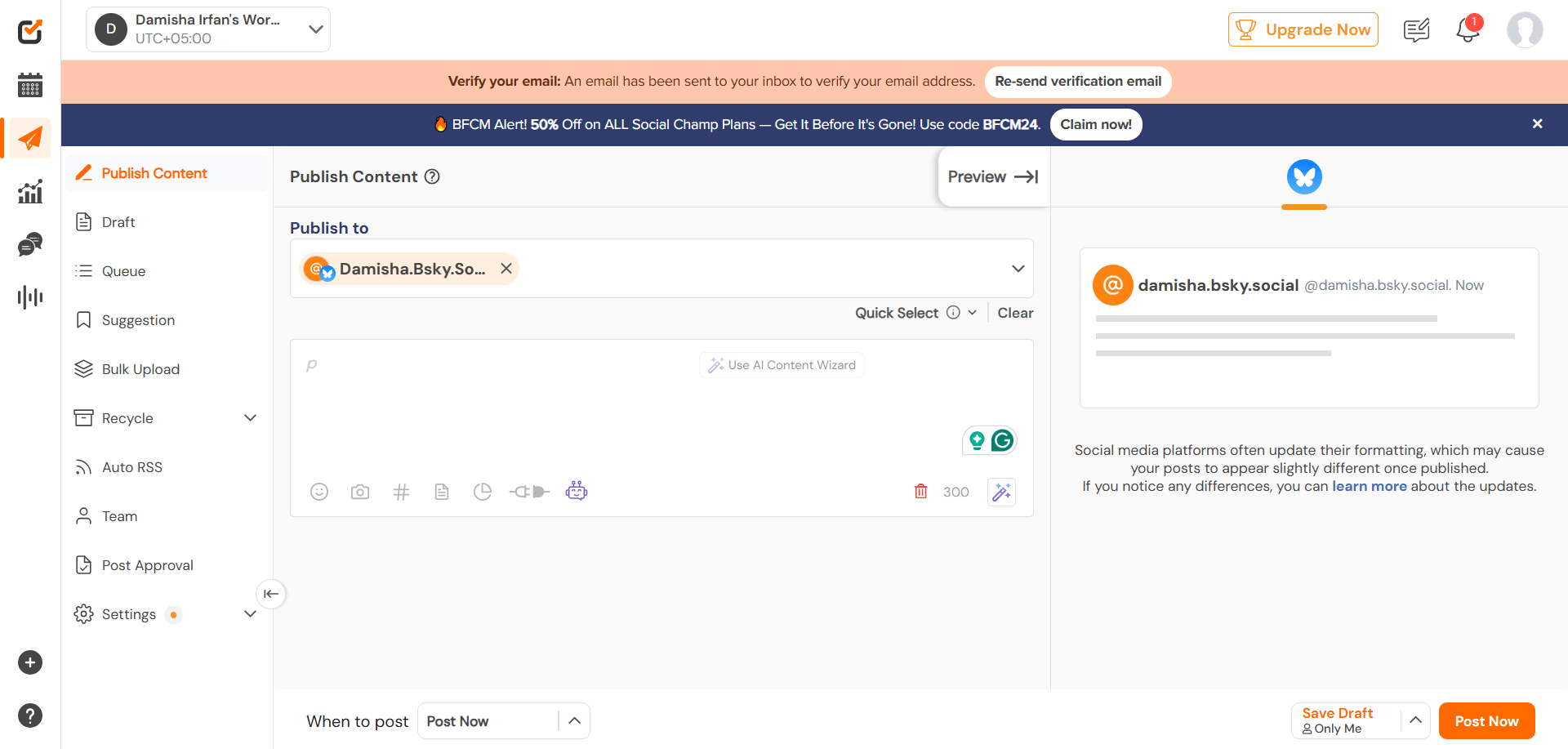1568x749 pixels.
Task: Open Auto RSS section
Action: point(167,467)
